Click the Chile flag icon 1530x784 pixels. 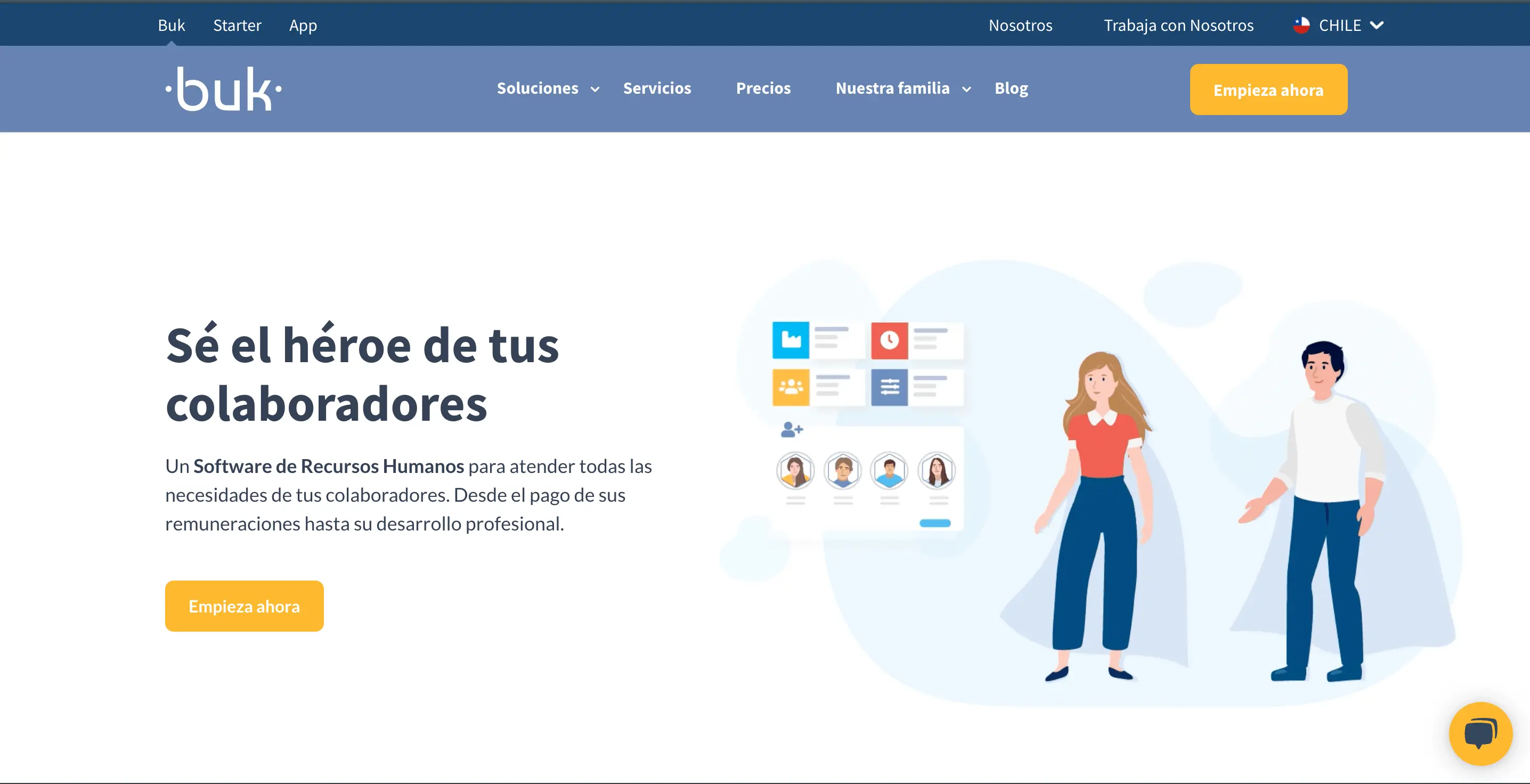click(1301, 26)
